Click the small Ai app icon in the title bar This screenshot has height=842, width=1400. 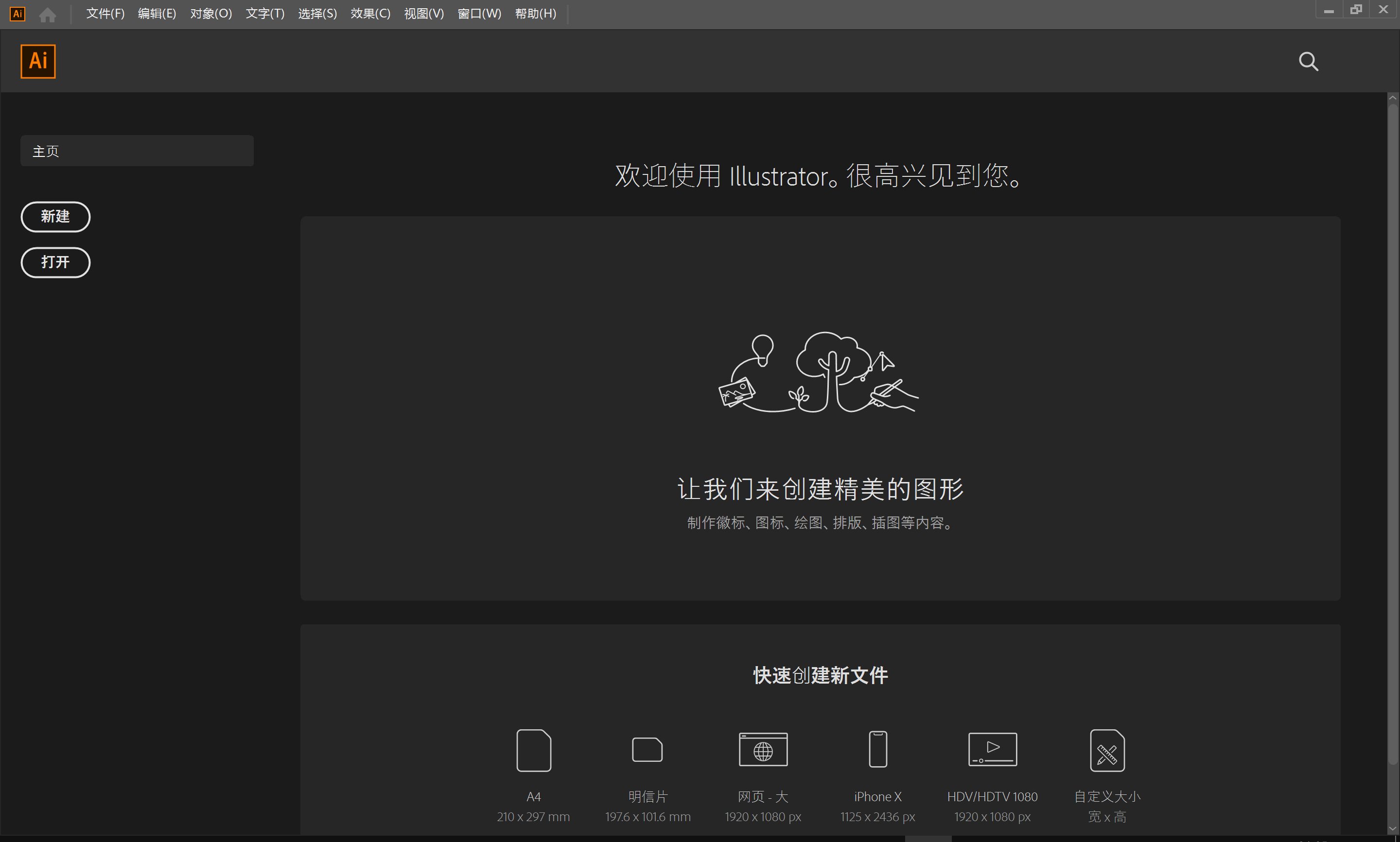[17, 14]
